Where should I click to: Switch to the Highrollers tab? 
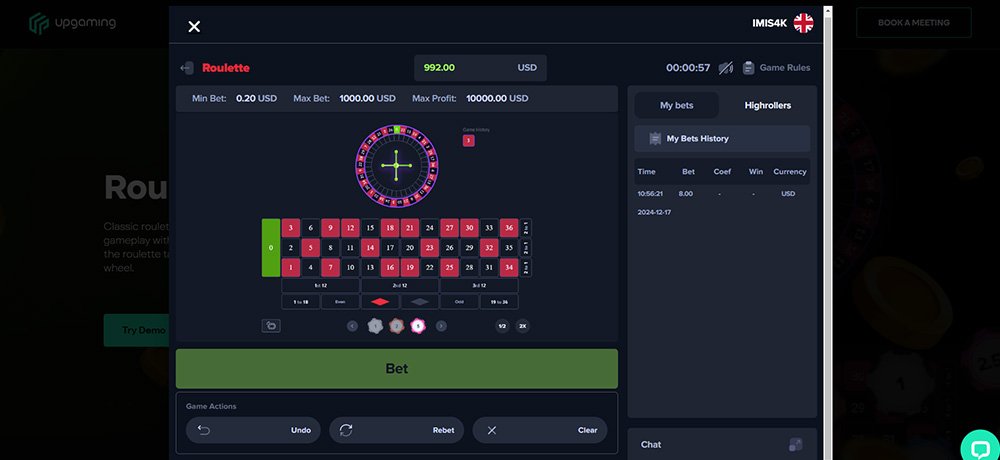(767, 105)
